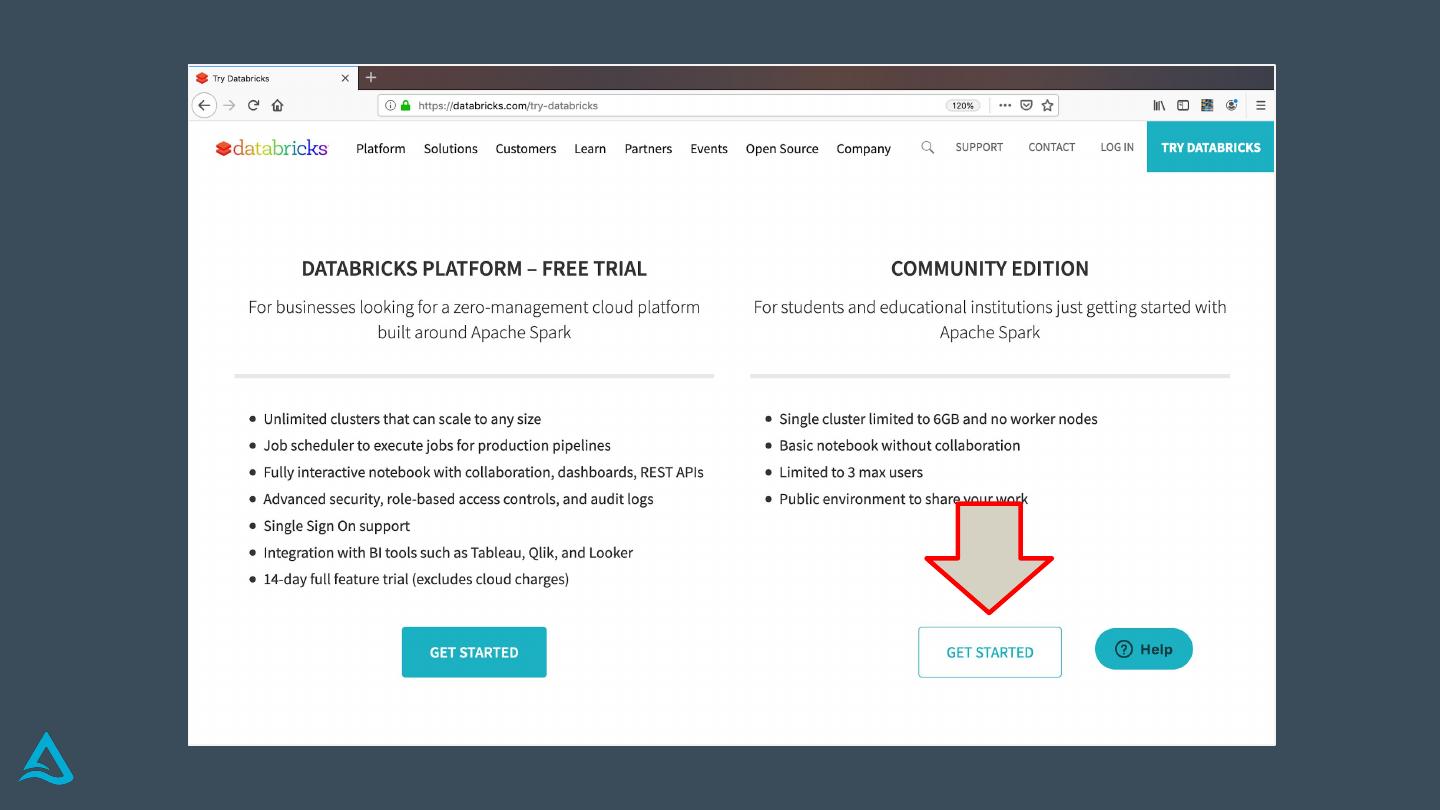
Task: Click '14-day full feature trial' bullet
Action: tap(416, 579)
